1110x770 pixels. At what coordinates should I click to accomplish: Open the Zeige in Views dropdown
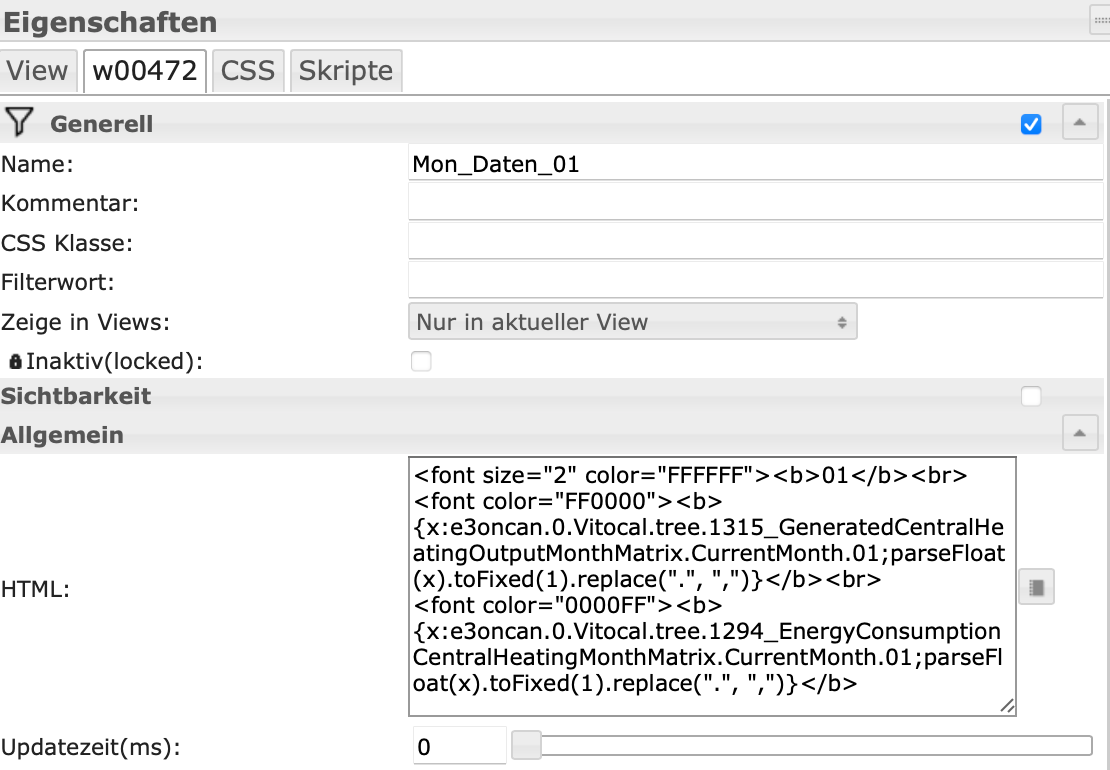click(632, 322)
